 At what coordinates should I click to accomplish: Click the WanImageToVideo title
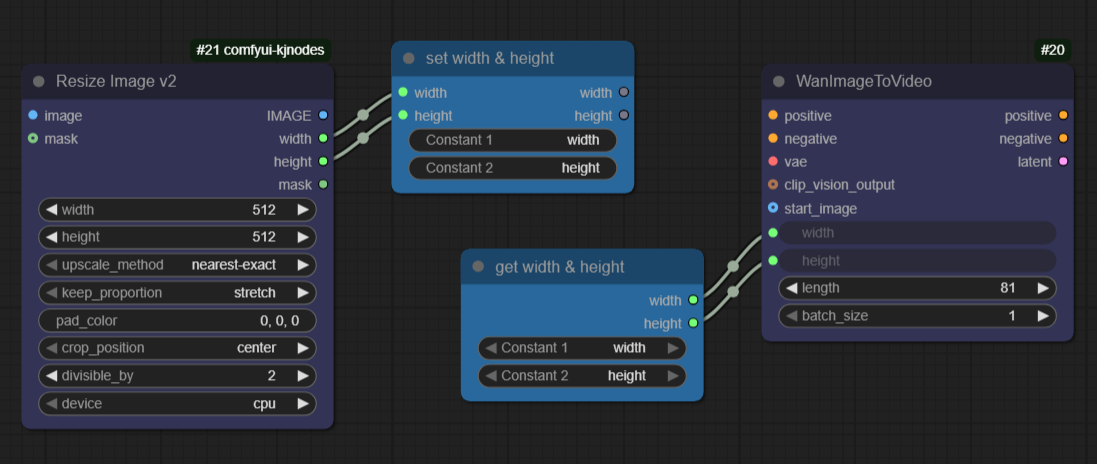pos(863,81)
